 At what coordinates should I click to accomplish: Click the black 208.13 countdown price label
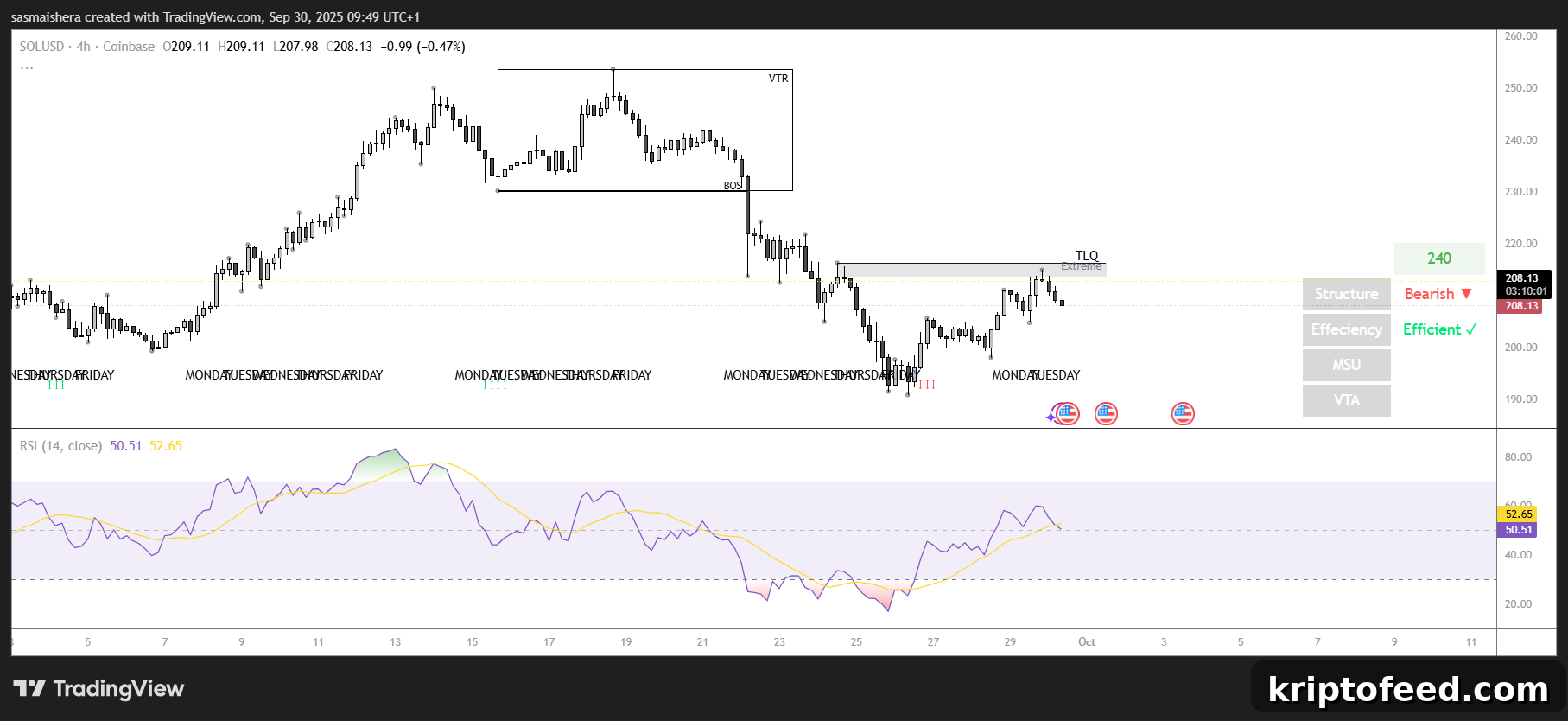pyautogui.click(x=1523, y=284)
